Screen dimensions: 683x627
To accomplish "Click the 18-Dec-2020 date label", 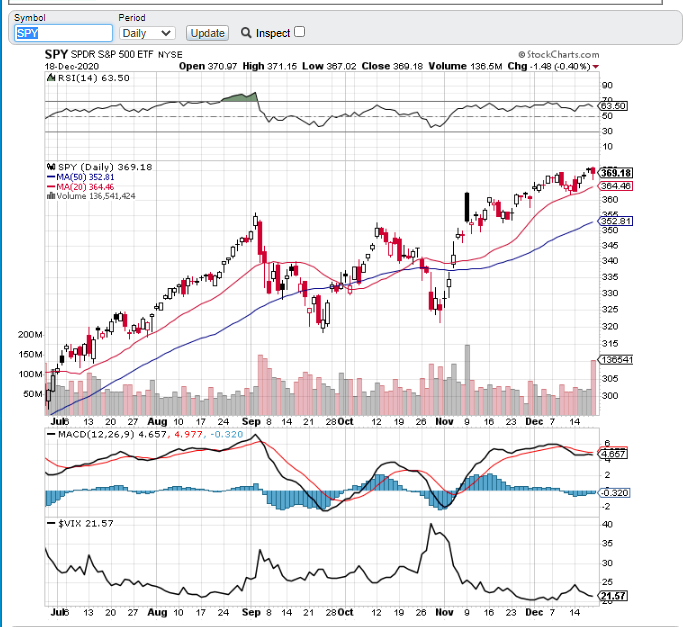I will point(72,66).
